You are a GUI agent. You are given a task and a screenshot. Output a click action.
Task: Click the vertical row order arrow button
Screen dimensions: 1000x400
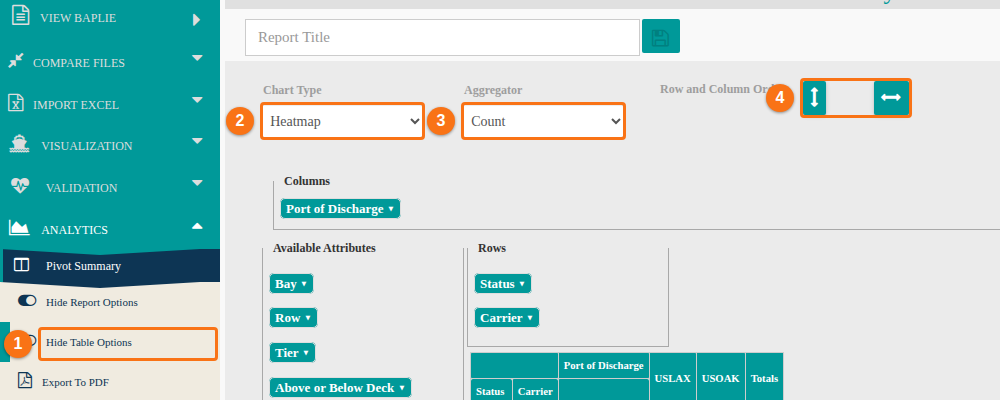click(814, 98)
